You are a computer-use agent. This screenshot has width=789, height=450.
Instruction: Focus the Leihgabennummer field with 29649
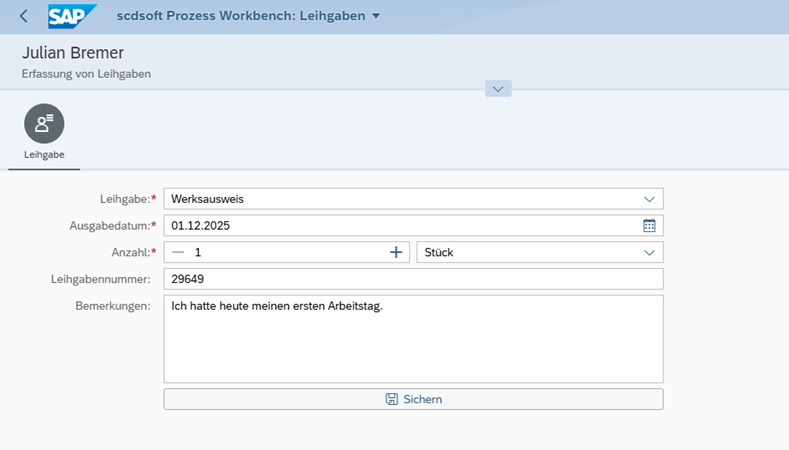[412, 279]
